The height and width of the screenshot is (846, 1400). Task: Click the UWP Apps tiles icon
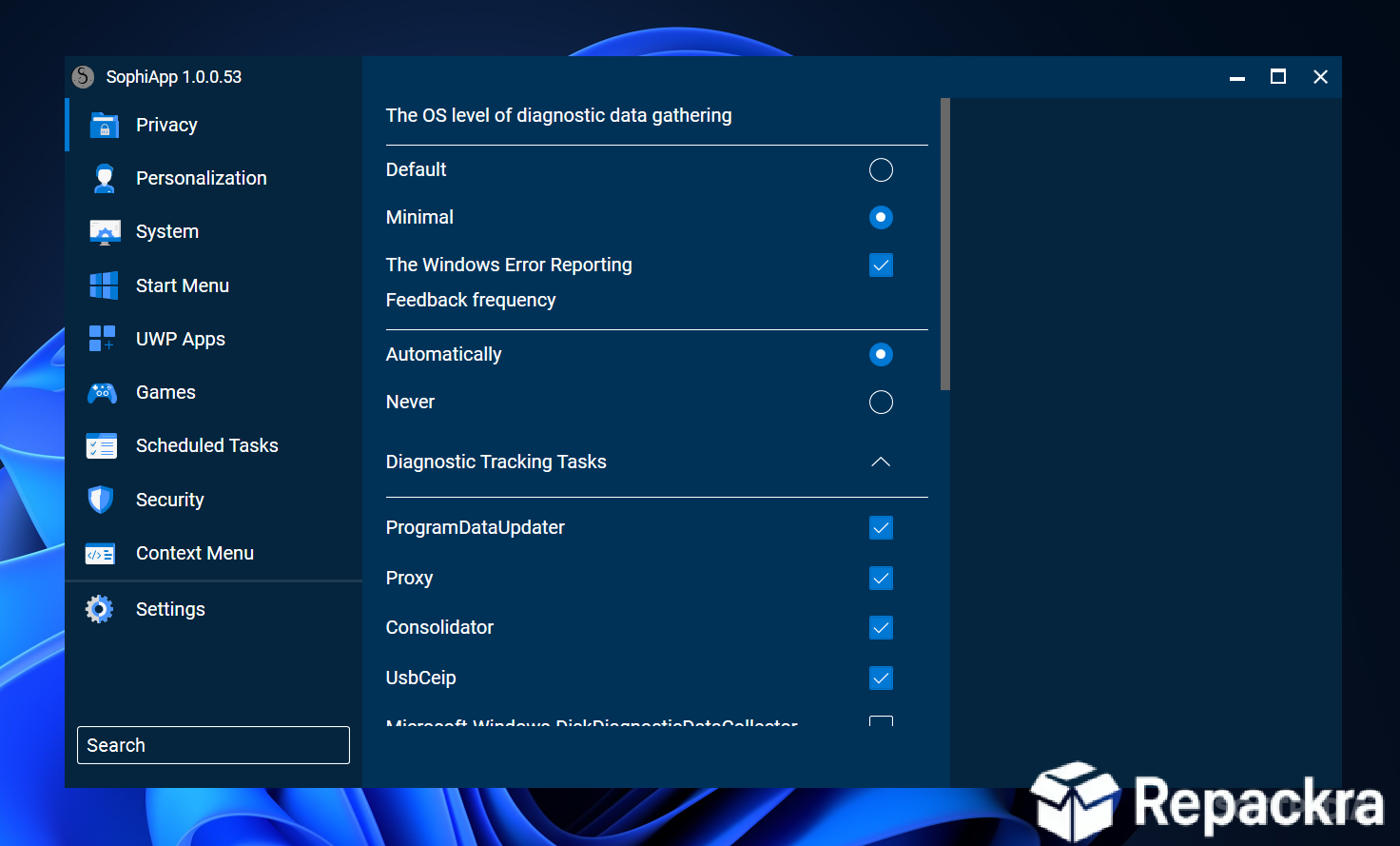(x=103, y=339)
